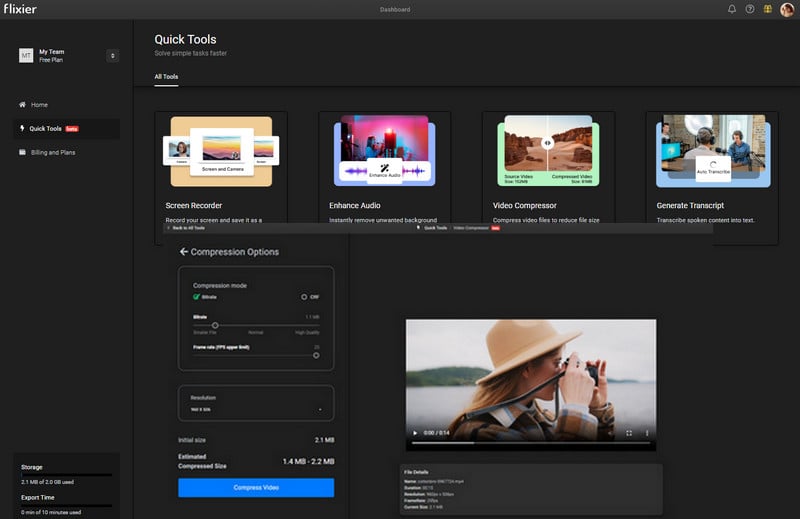Click the 'Export Time' usage label
Screen dimensions: 800x519
click(38, 497)
